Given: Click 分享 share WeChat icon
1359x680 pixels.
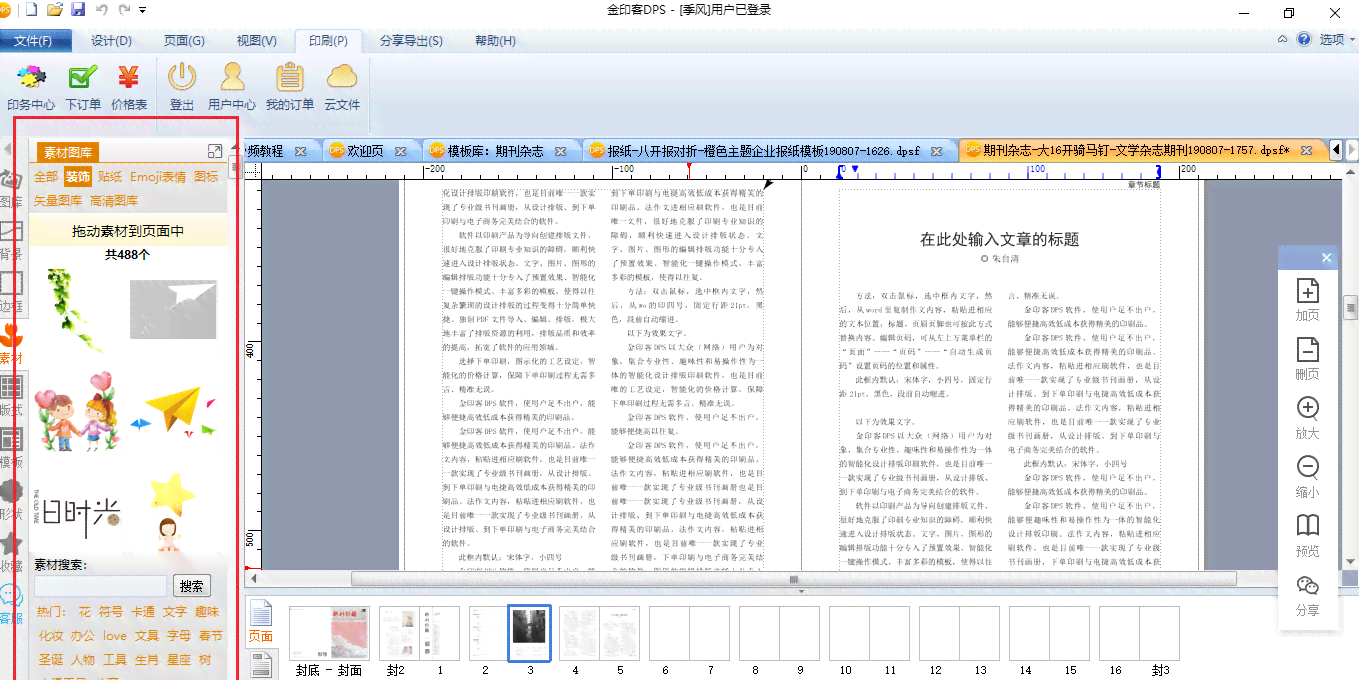Looking at the screenshot, I should [x=1307, y=595].
